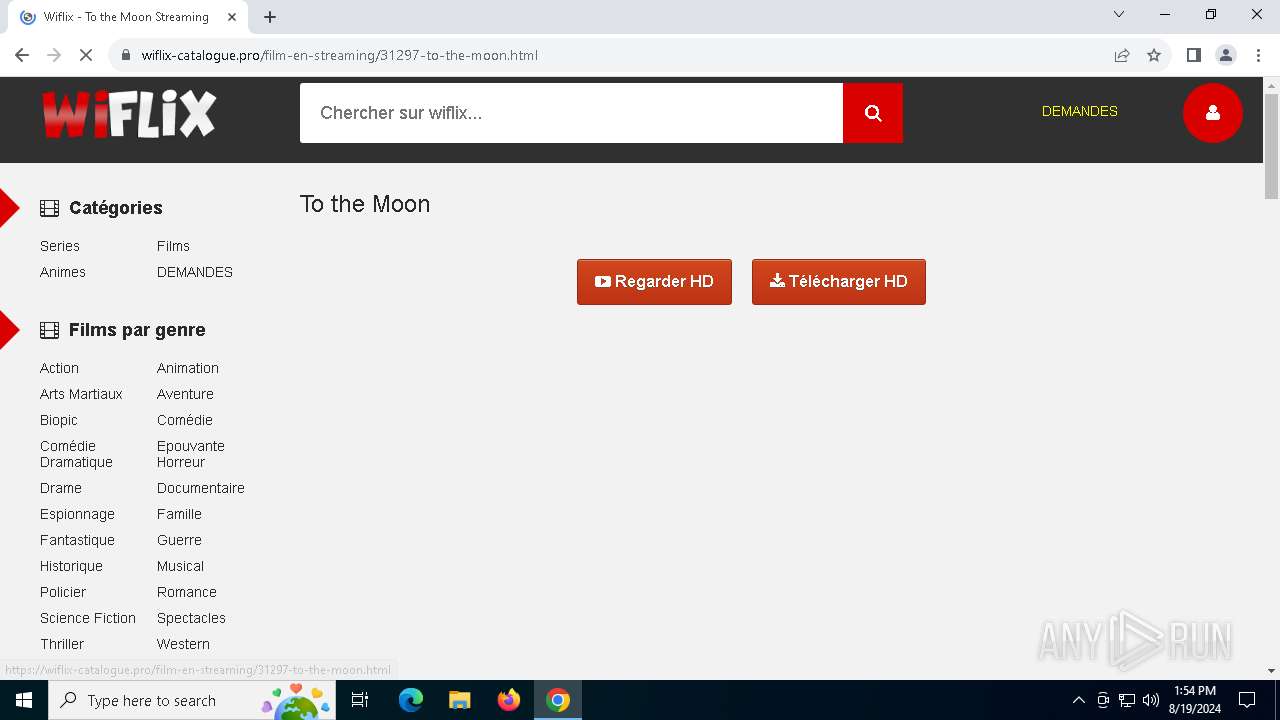Open Western genre
1280x720 pixels.
[183, 644]
